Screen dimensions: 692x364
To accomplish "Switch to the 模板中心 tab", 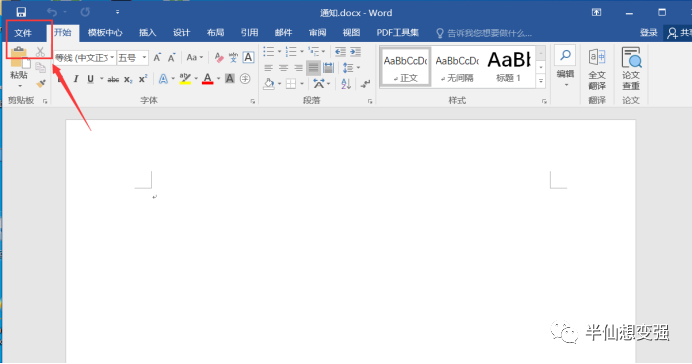I will point(105,33).
